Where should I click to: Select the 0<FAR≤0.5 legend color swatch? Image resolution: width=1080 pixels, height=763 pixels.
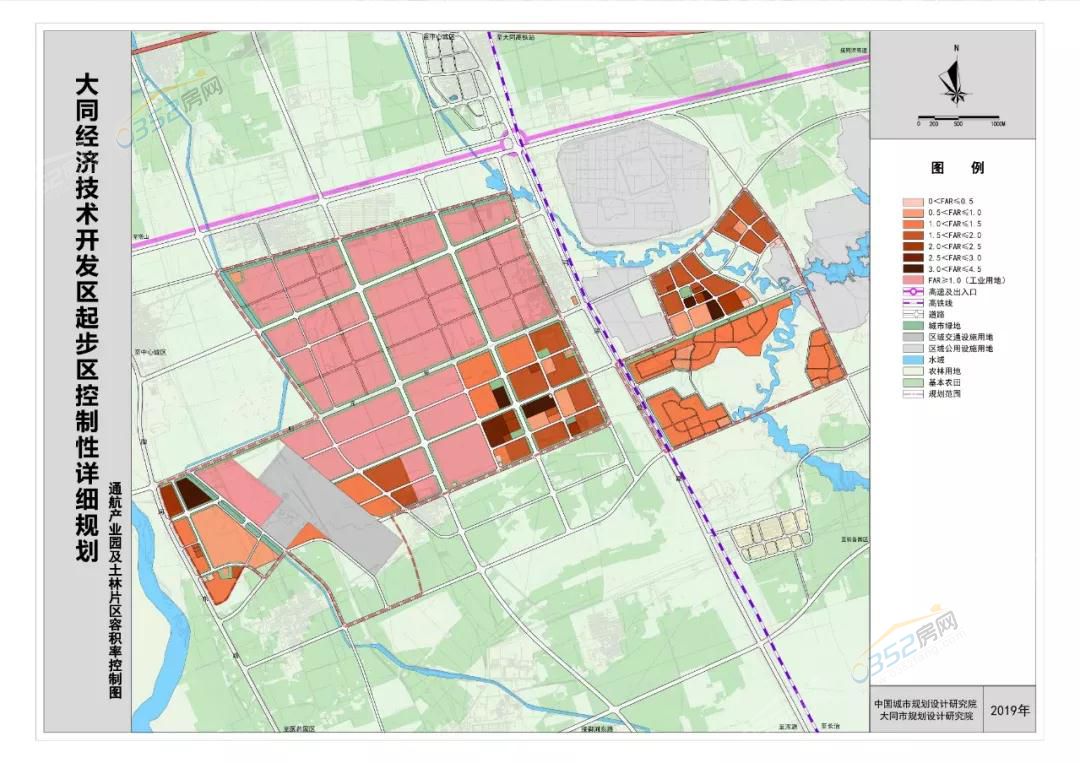(x=915, y=202)
